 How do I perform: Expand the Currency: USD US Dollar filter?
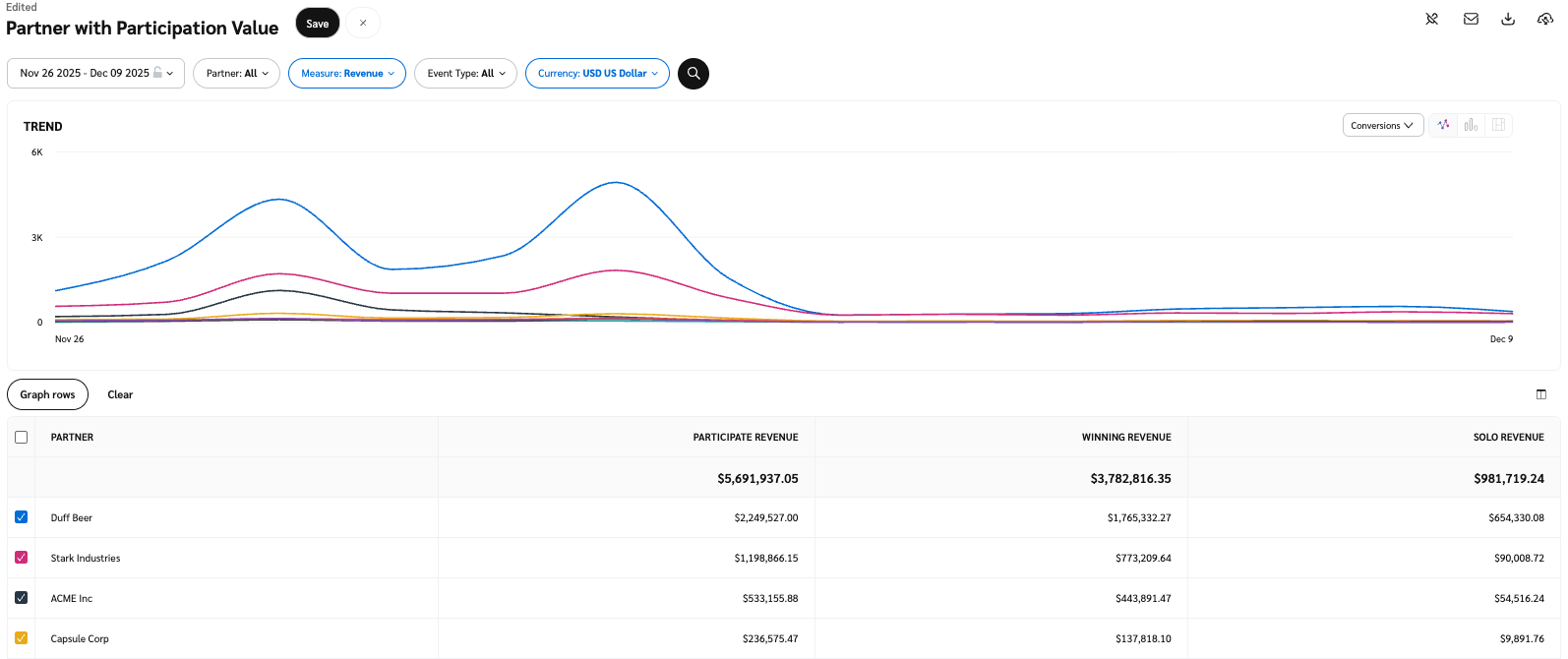[597, 74]
